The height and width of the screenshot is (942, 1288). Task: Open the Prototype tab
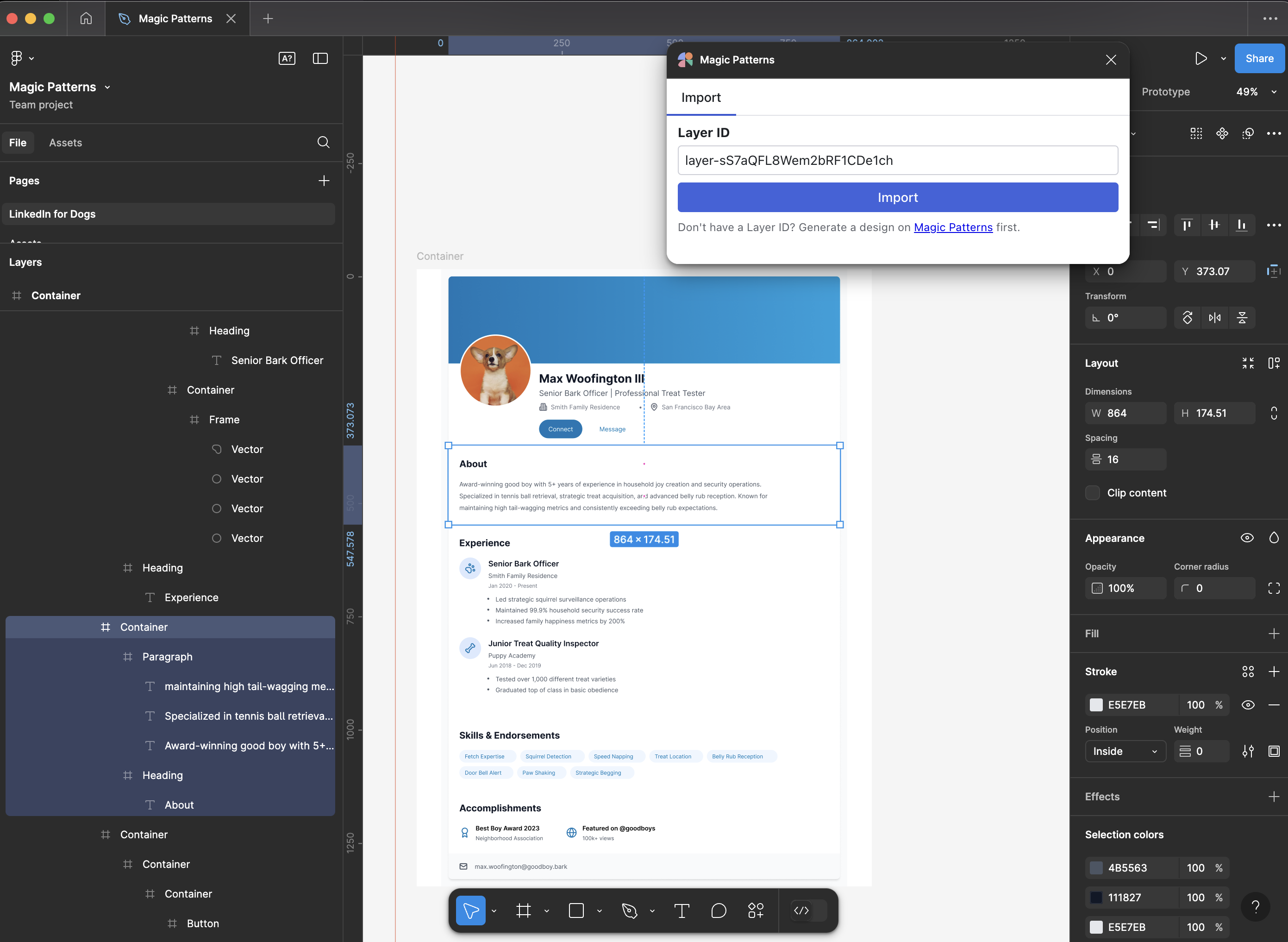coord(1165,92)
